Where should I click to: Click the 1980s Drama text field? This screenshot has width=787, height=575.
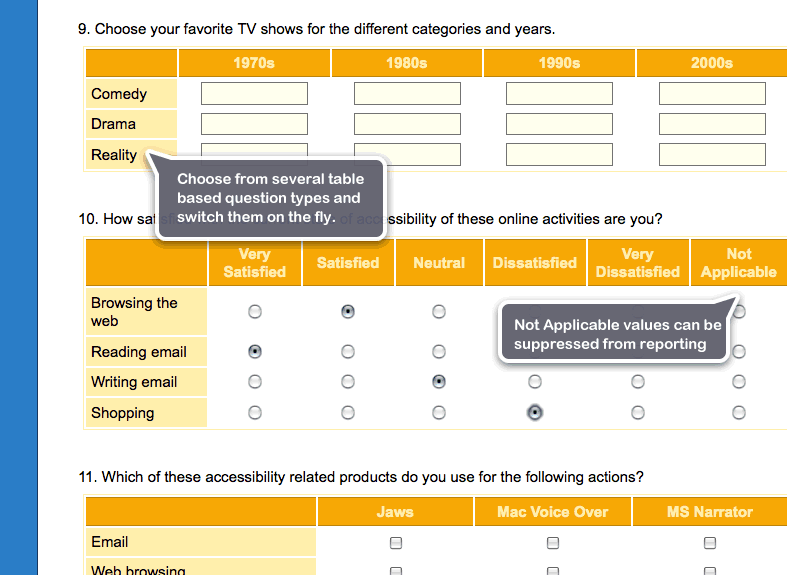tap(407, 124)
